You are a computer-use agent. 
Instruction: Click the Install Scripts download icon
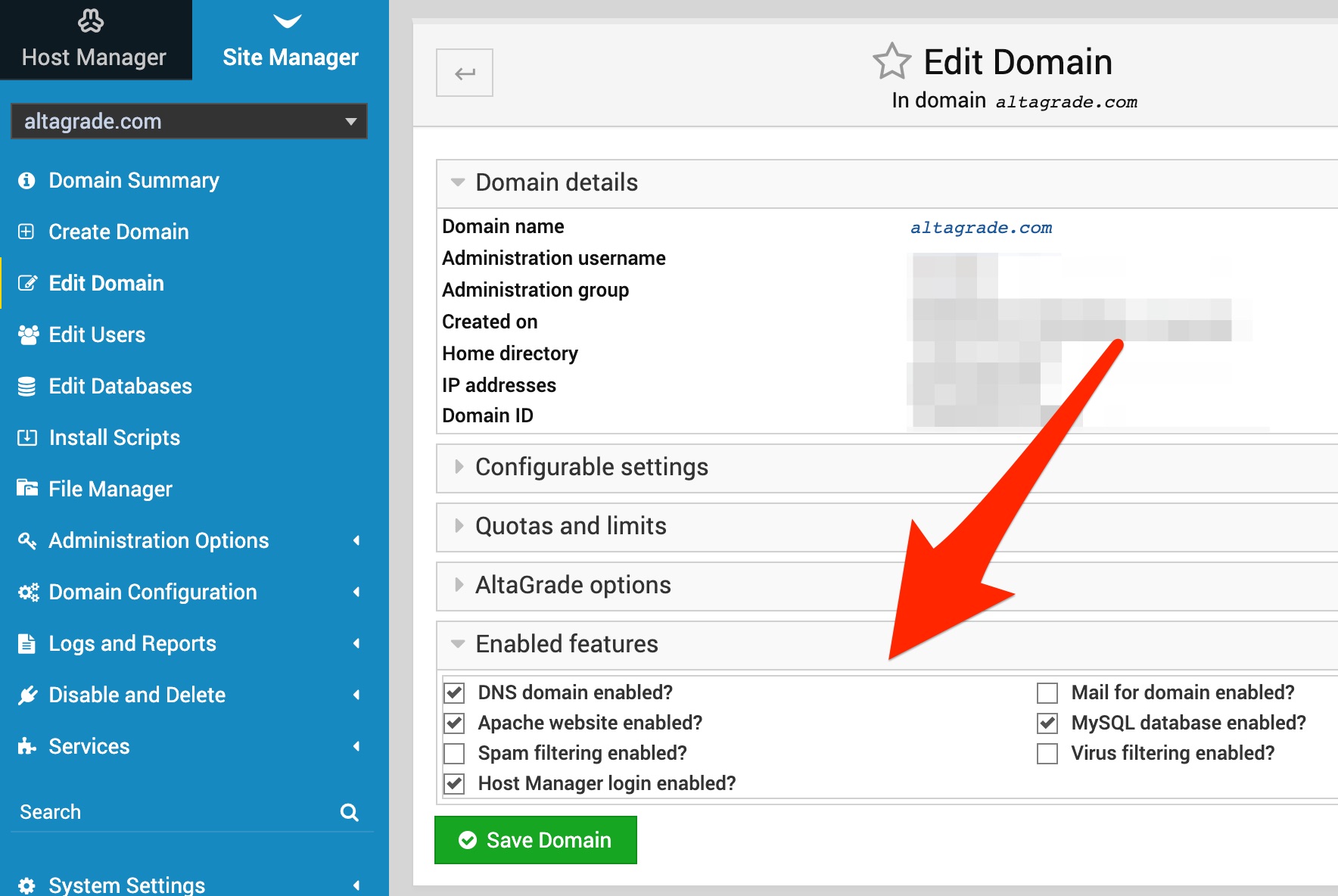pyautogui.click(x=27, y=437)
